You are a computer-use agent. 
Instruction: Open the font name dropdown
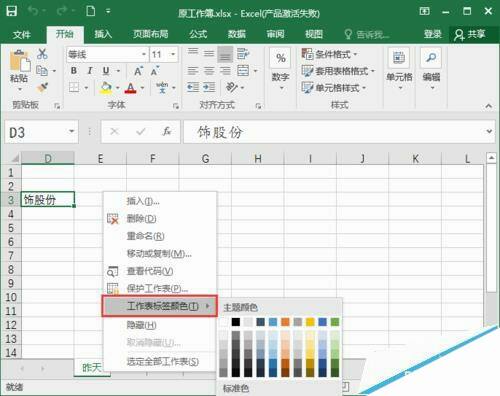pyautogui.click(x=144, y=54)
